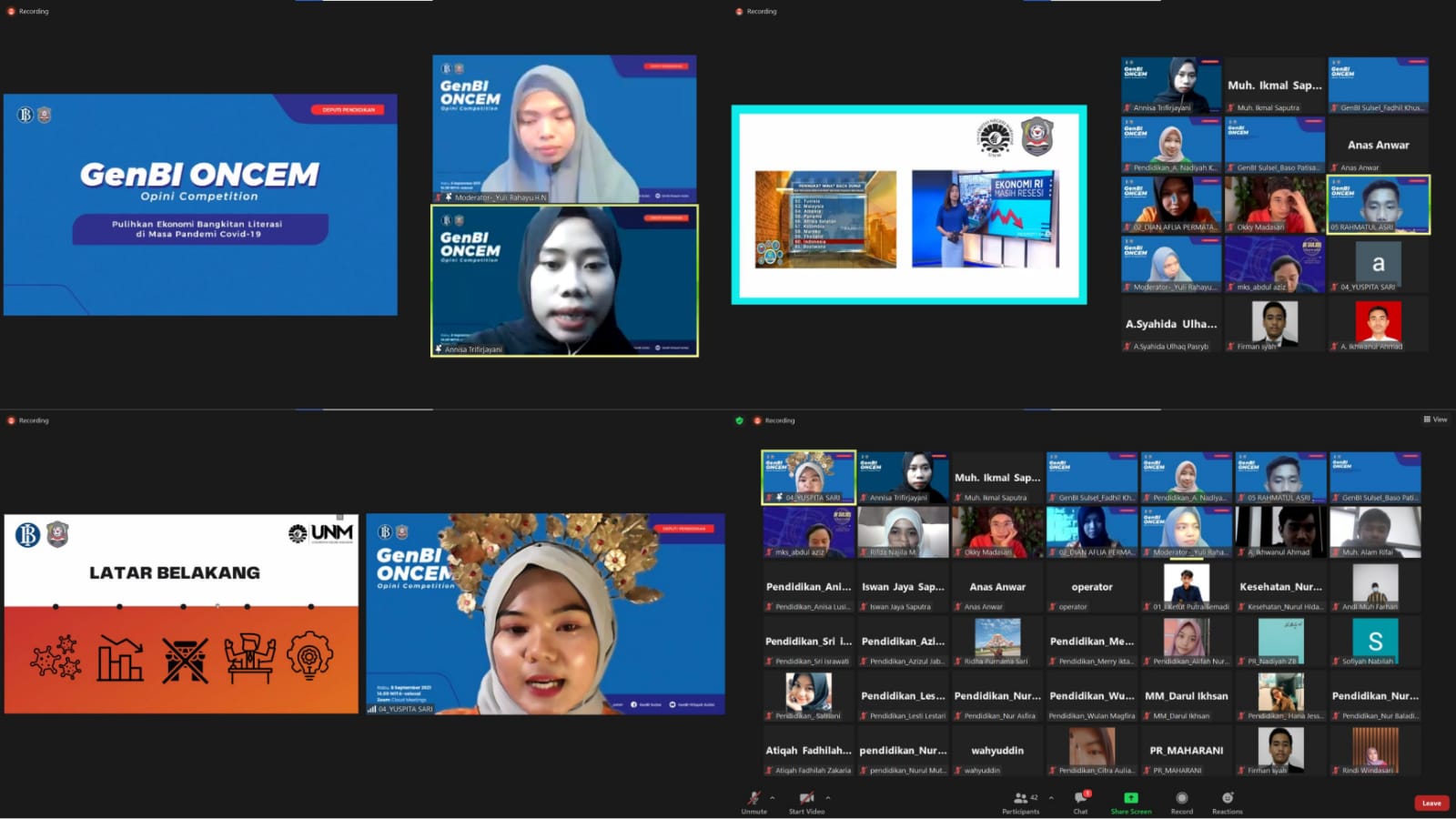The height and width of the screenshot is (819, 1456).
Task: Open the Reactions emoji menu
Action: [1227, 799]
